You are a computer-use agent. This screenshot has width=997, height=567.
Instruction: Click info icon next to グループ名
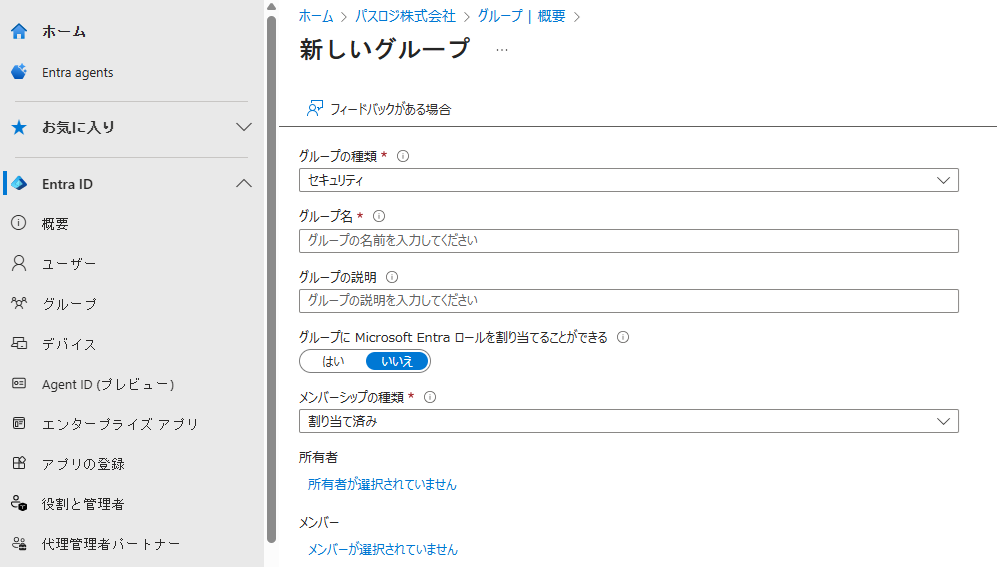(x=379, y=216)
